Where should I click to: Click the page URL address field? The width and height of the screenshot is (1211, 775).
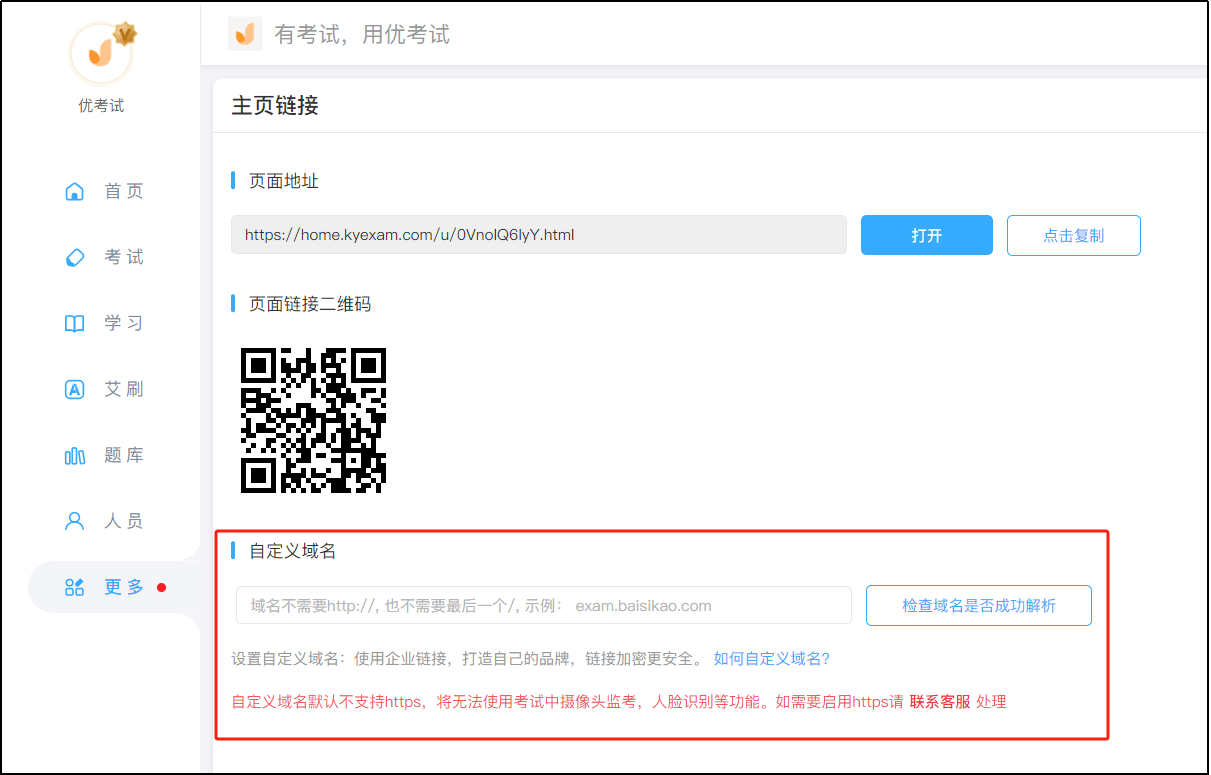coord(539,235)
